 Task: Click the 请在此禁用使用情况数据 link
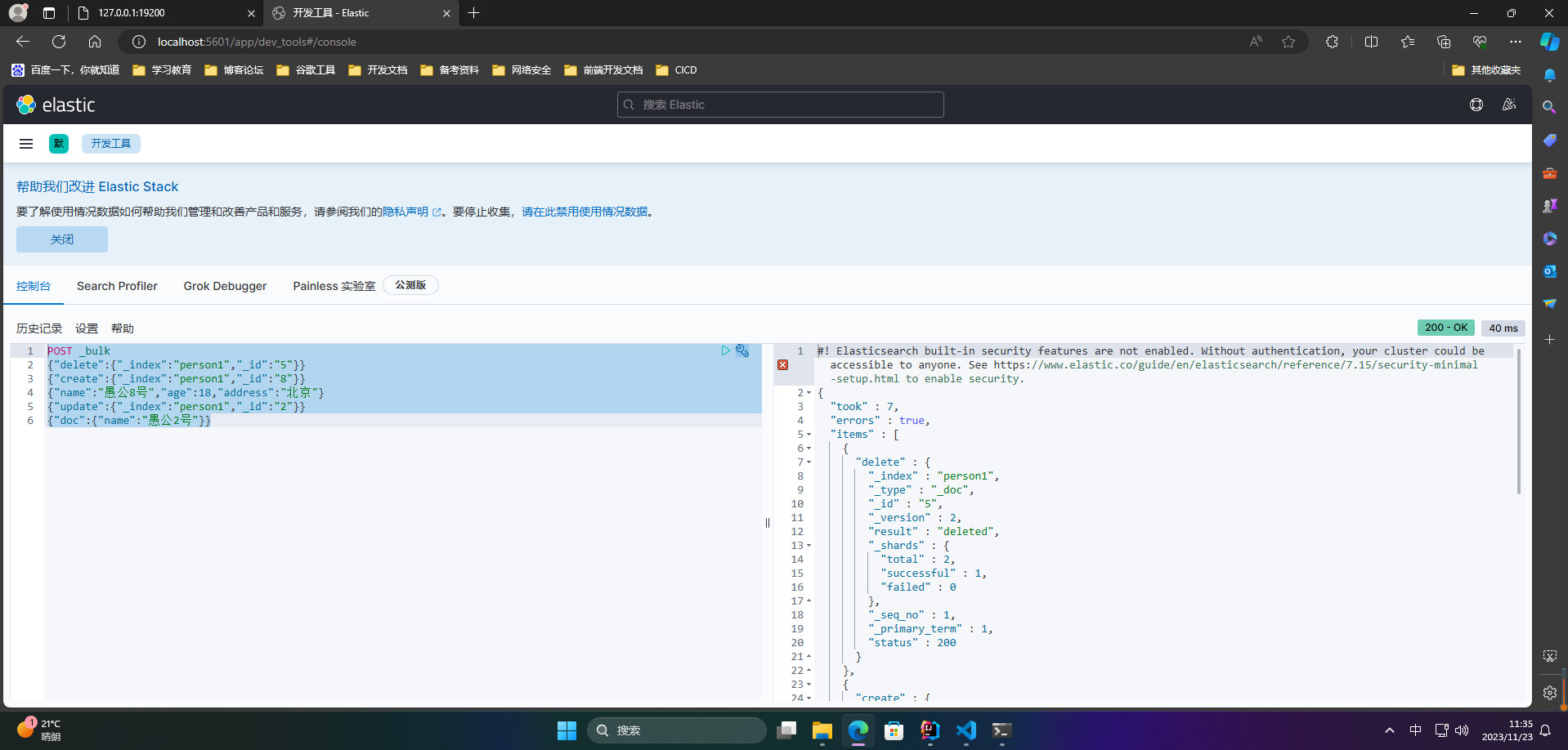click(585, 212)
